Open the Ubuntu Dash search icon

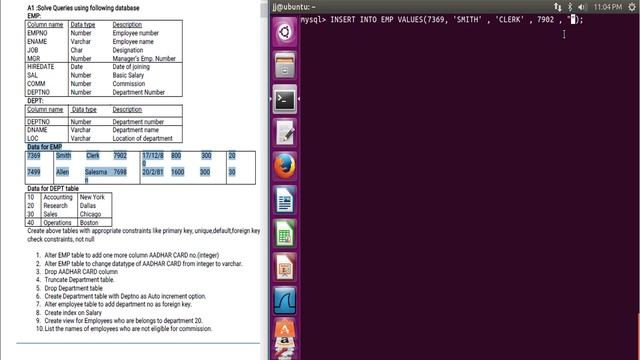[284, 32]
